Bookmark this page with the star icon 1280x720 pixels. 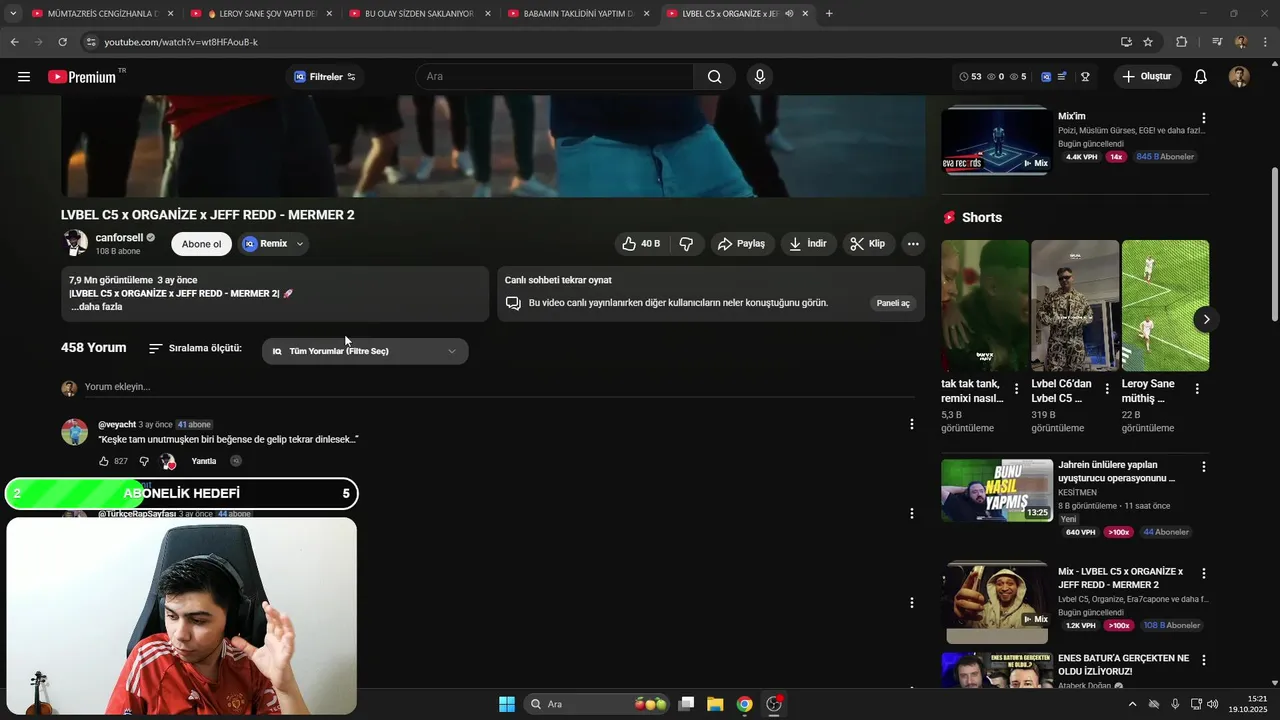click(x=1148, y=42)
